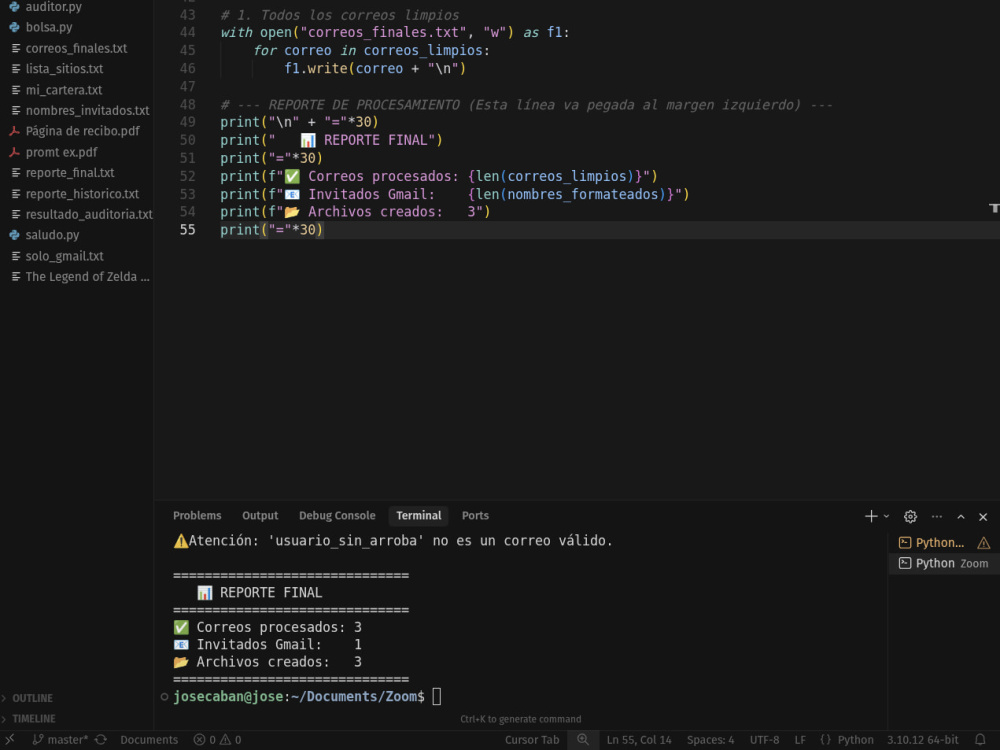This screenshot has height=750, width=1000.
Task: Select the Terminal tab
Action: (419, 515)
